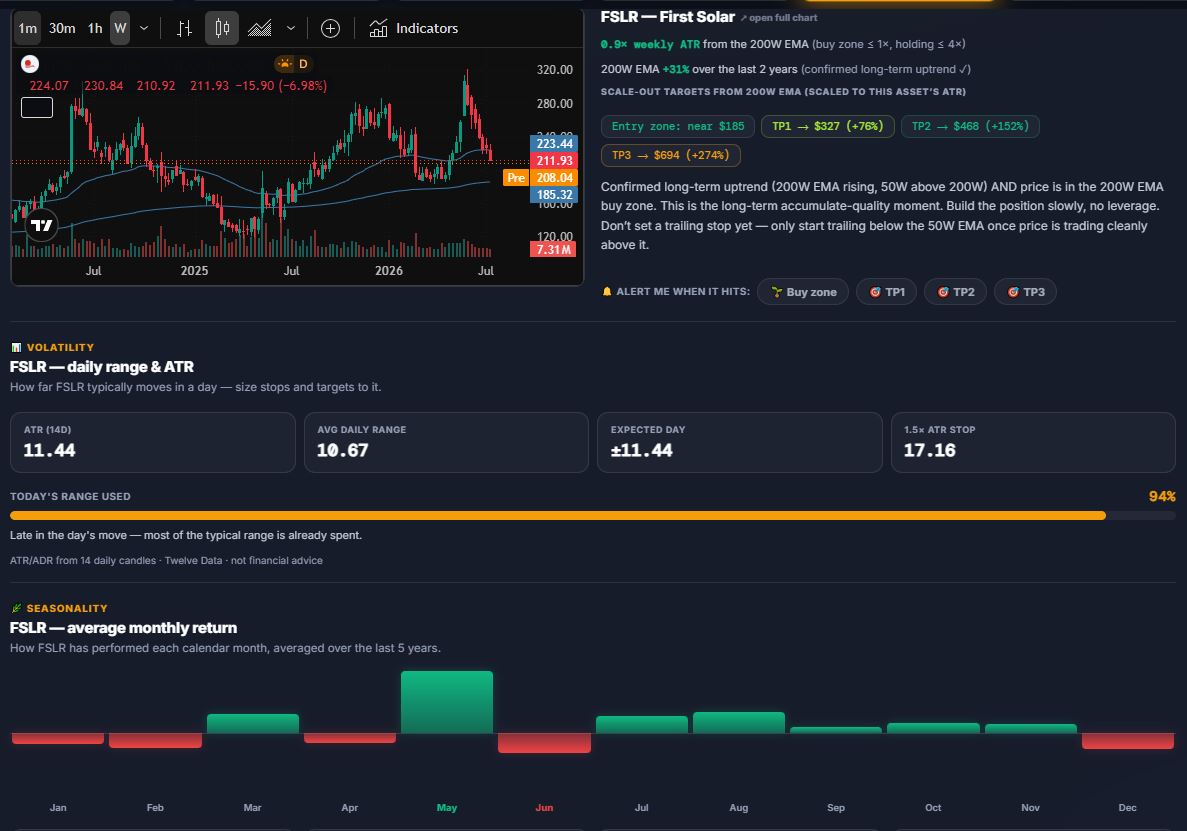Set alert for Buy zone
Viewport: 1187px width, 831px height.
click(x=803, y=292)
